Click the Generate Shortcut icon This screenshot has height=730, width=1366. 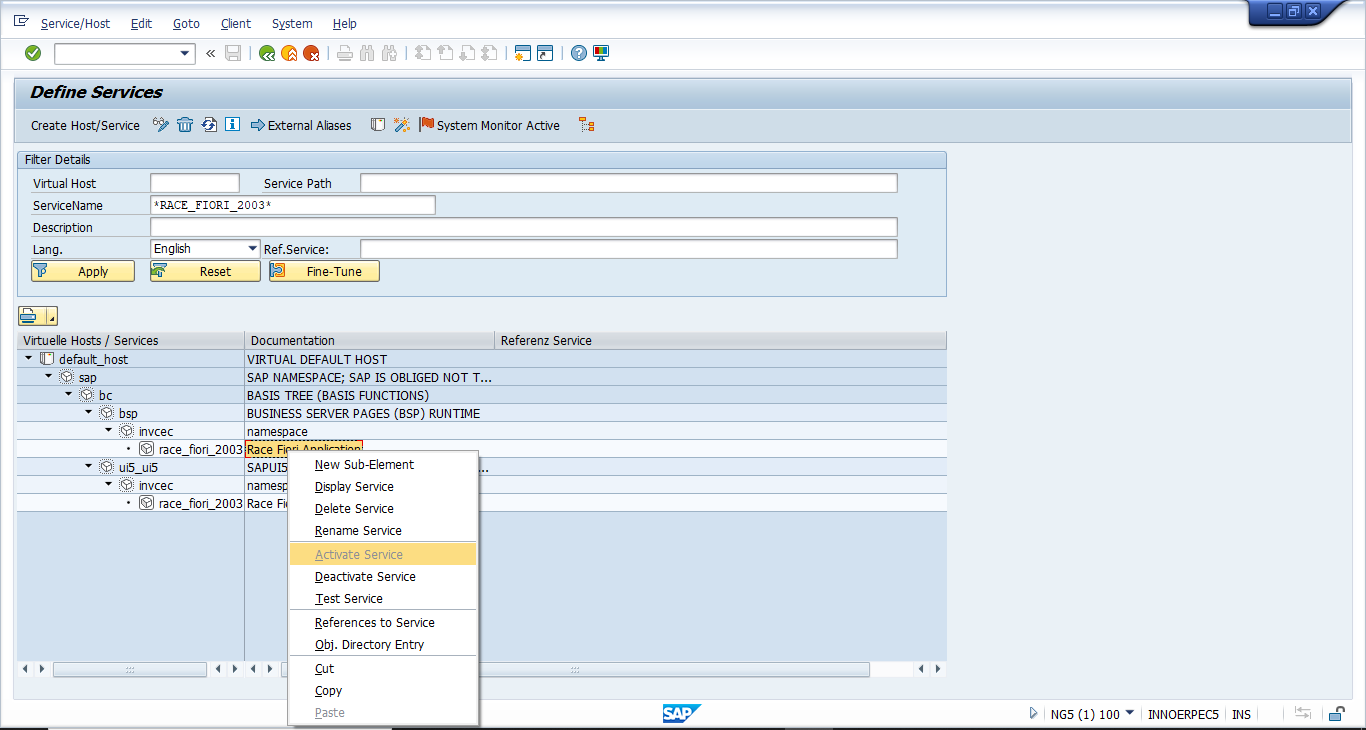(x=545, y=54)
